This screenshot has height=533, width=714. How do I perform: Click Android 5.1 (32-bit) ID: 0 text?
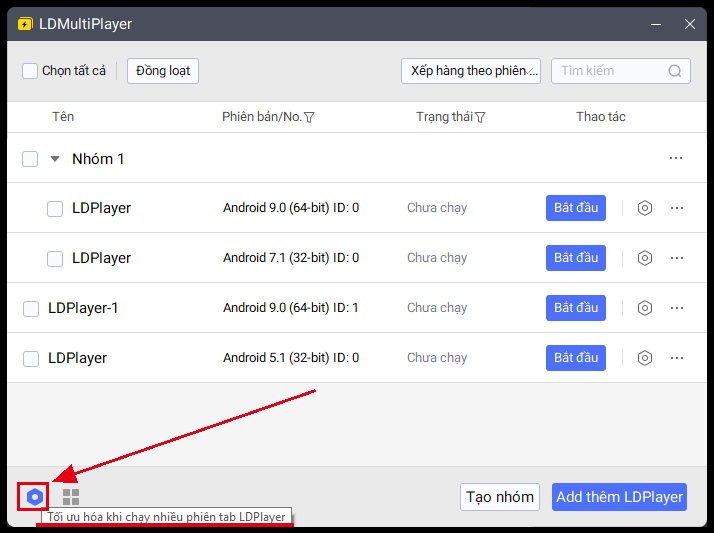(x=291, y=358)
